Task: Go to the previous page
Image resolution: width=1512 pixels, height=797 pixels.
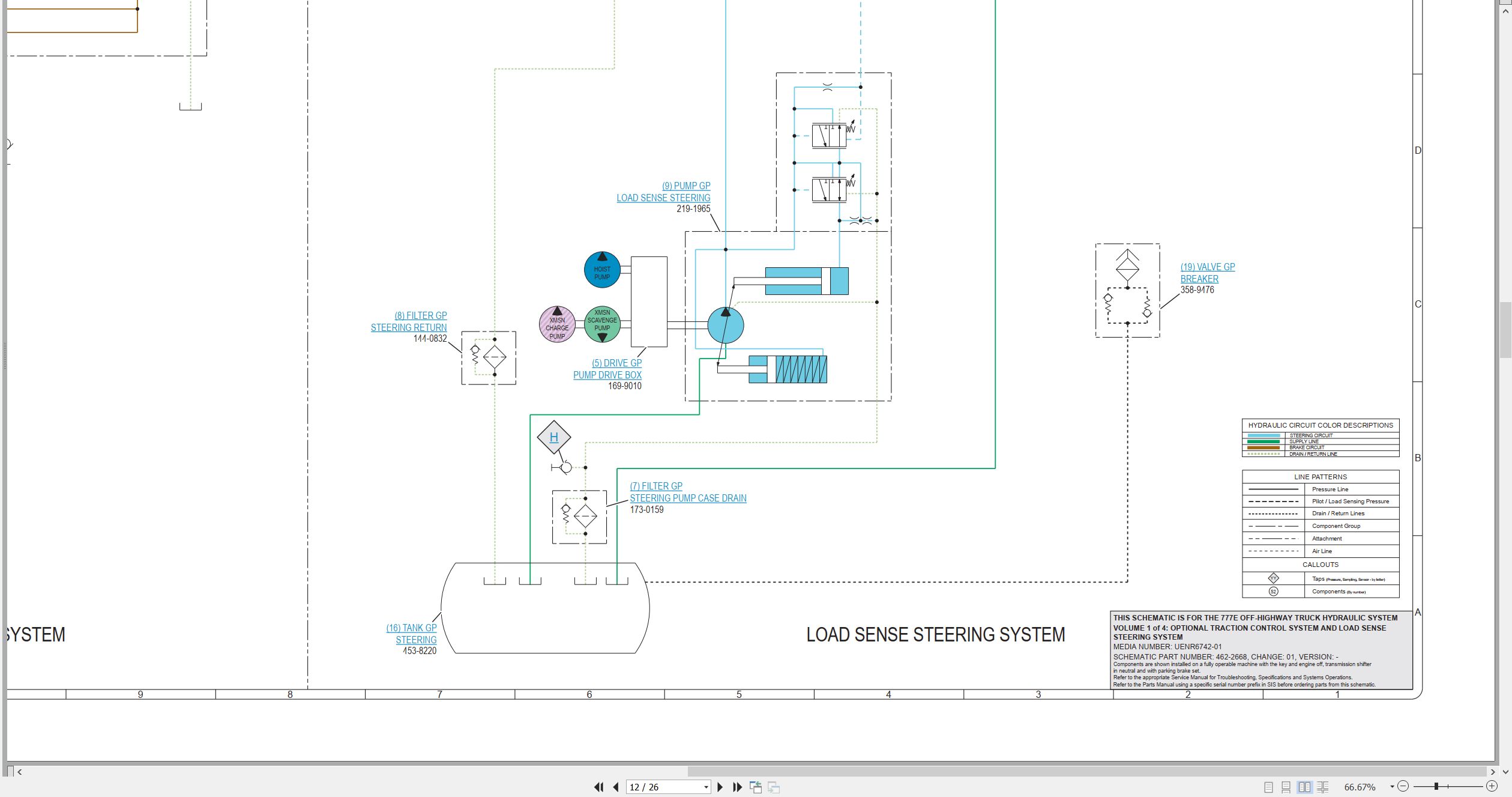Action: 616,787
